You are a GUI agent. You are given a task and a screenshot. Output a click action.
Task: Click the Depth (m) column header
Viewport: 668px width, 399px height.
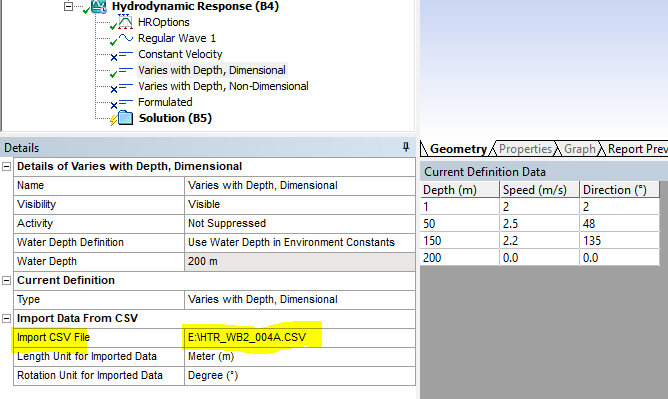click(460, 190)
